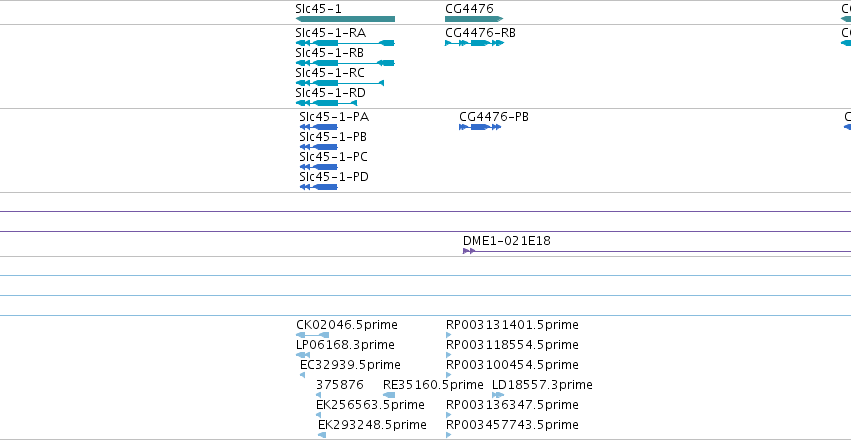
Task: Select the Slc45-1-PA protein feature
Action: click(319, 127)
